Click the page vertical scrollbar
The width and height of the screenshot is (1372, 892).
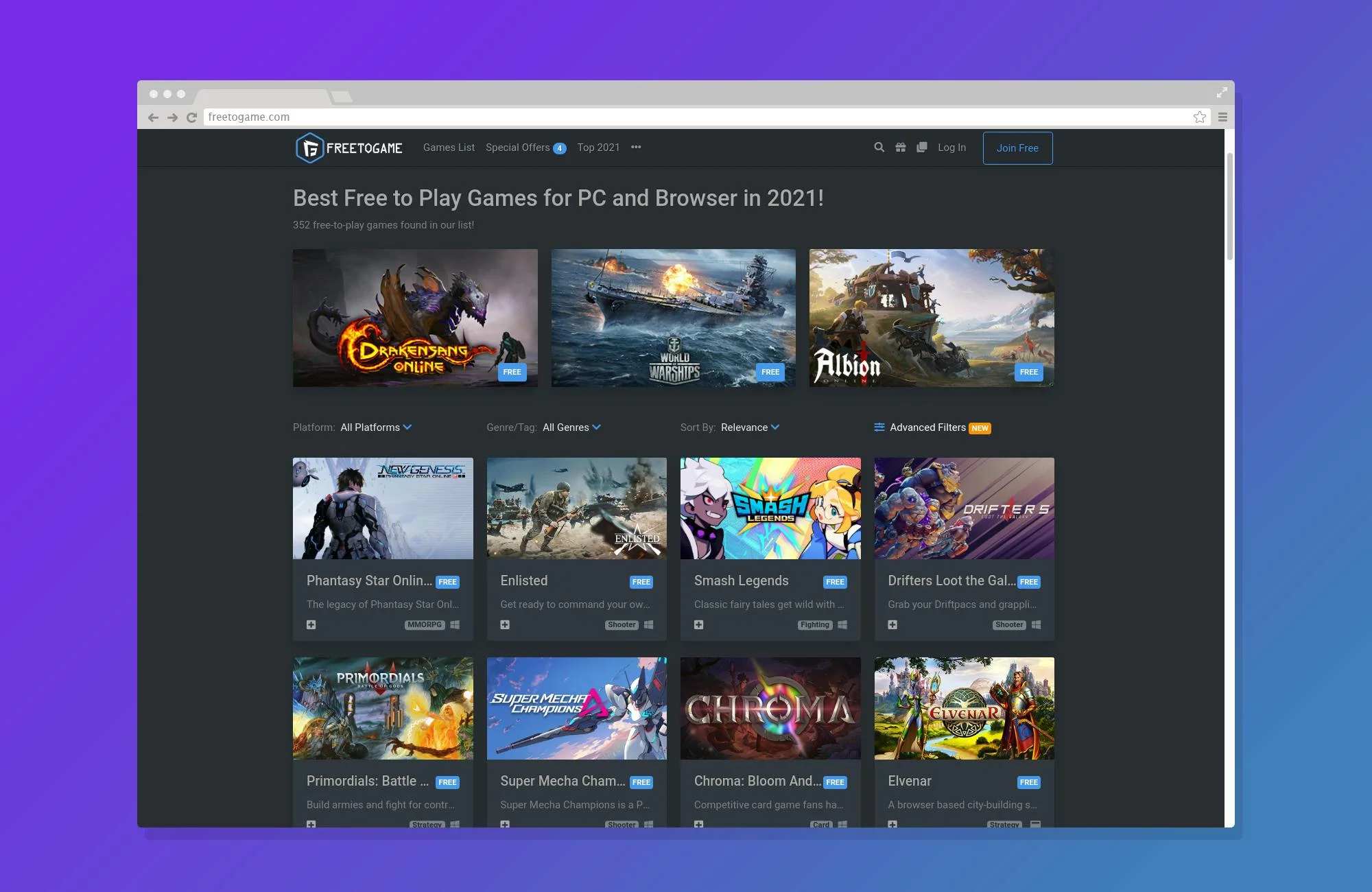pos(1229,206)
